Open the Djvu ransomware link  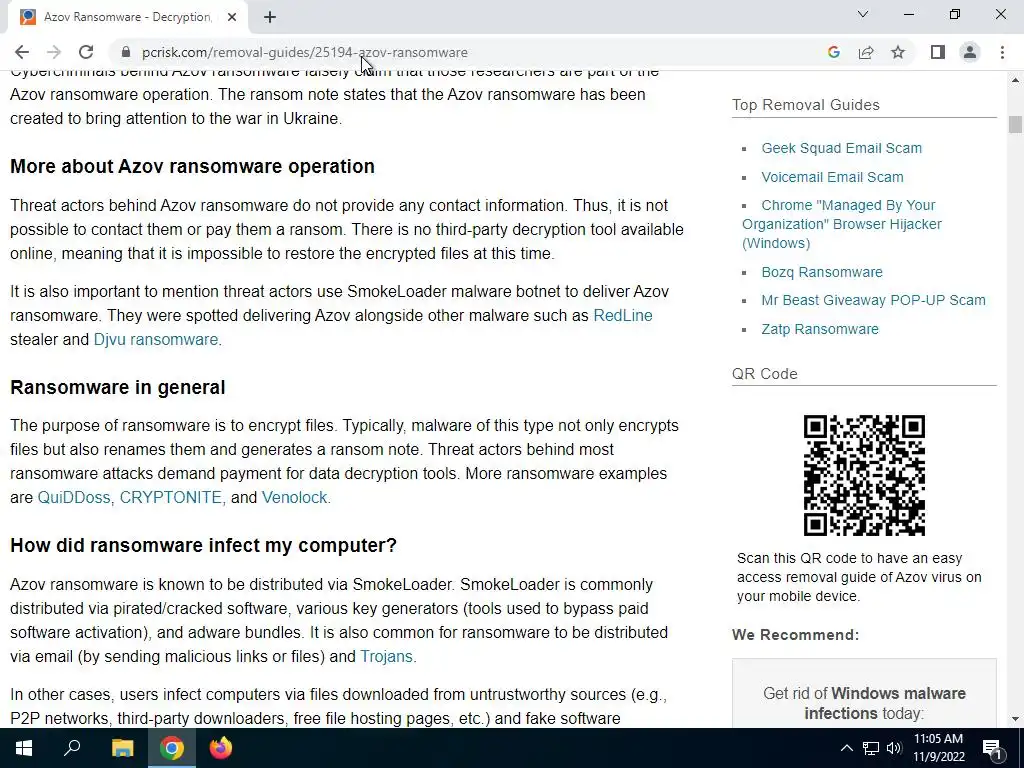[x=155, y=340]
